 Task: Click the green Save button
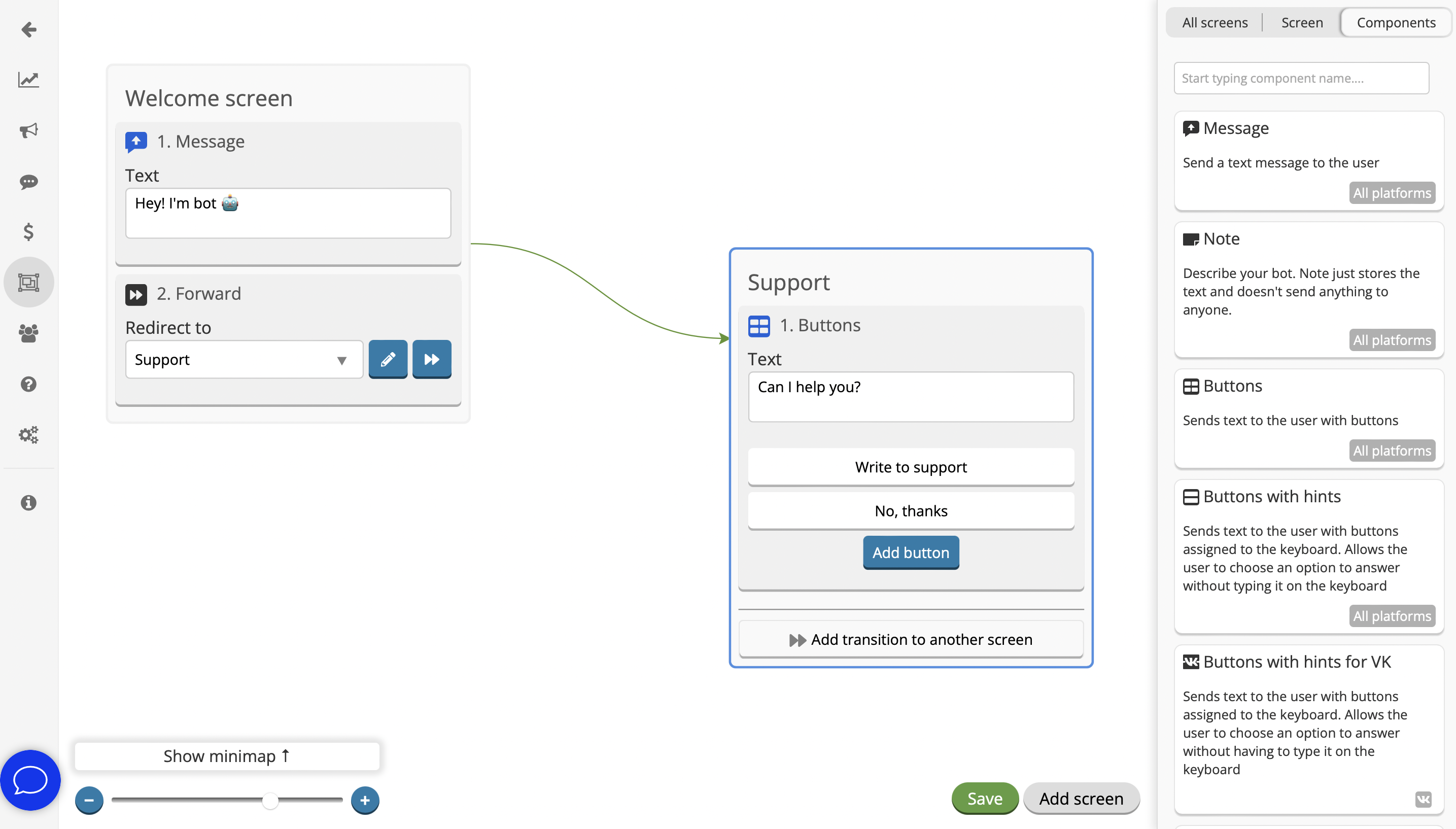tap(985, 798)
